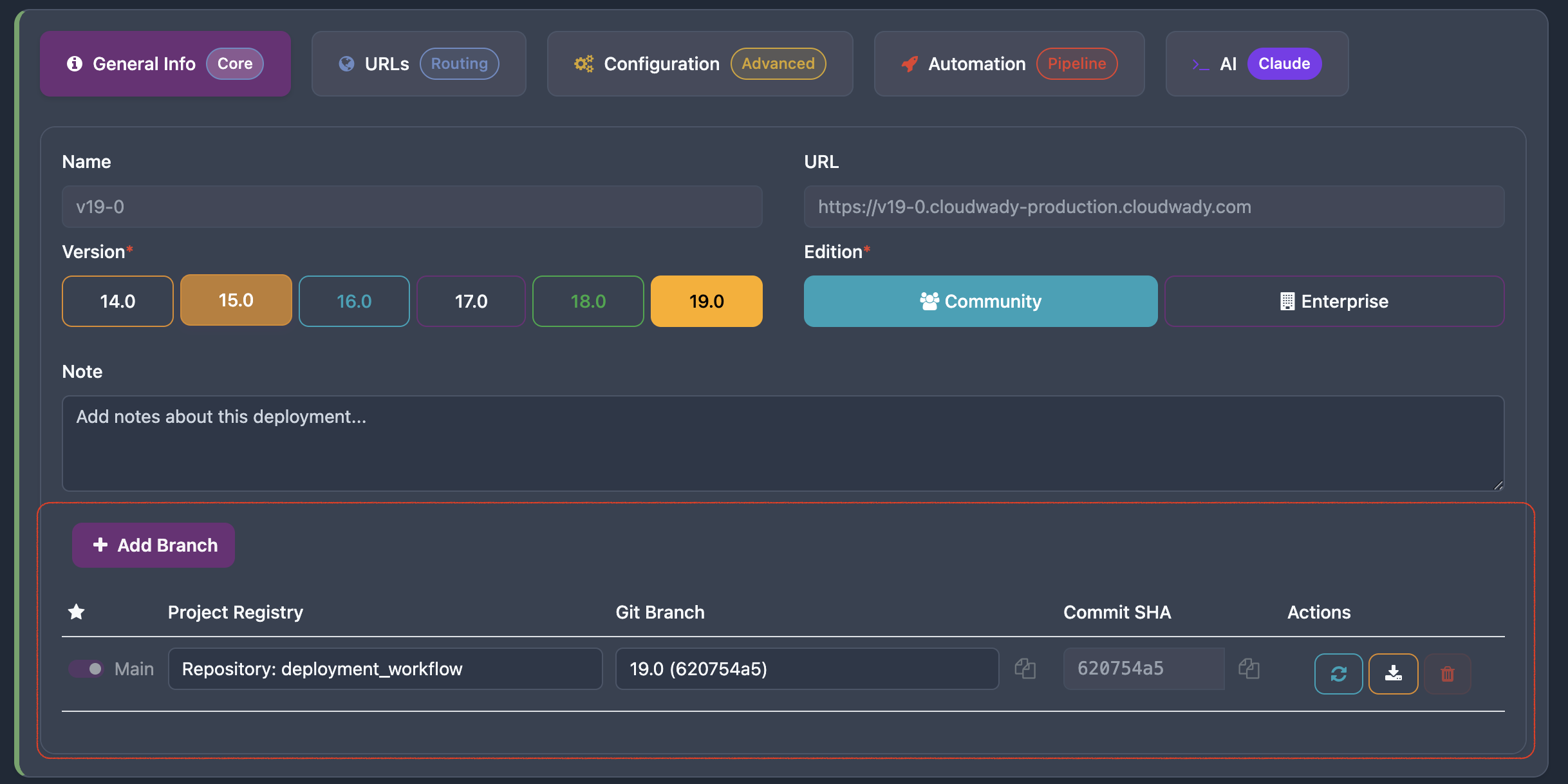Refresh the Main branch commit
This screenshot has height=784, width=1568.
click(x=1338, y=673)
